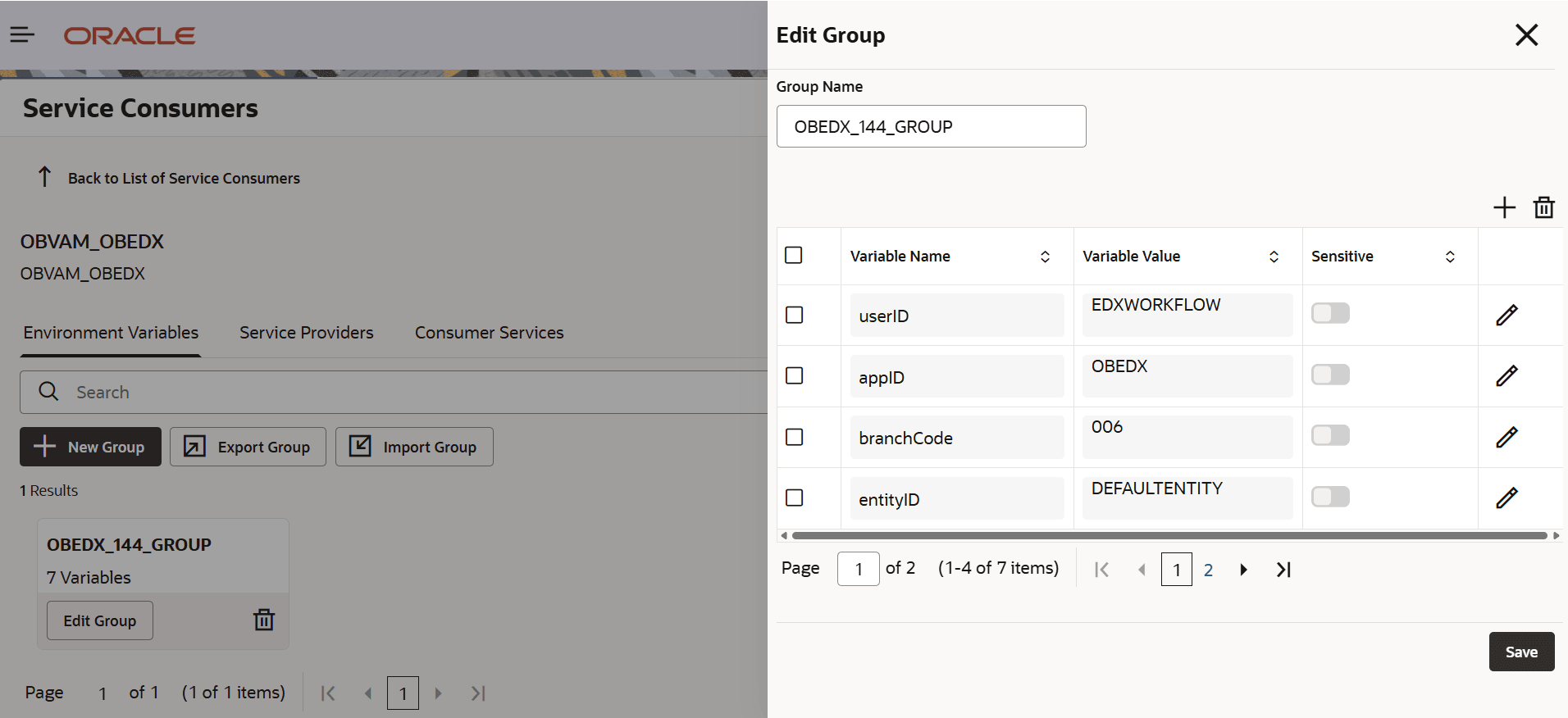The width and height of the screenshot is (1568, 718).
Task: Switch to Service Providers tab
Action: coord(306,333)
